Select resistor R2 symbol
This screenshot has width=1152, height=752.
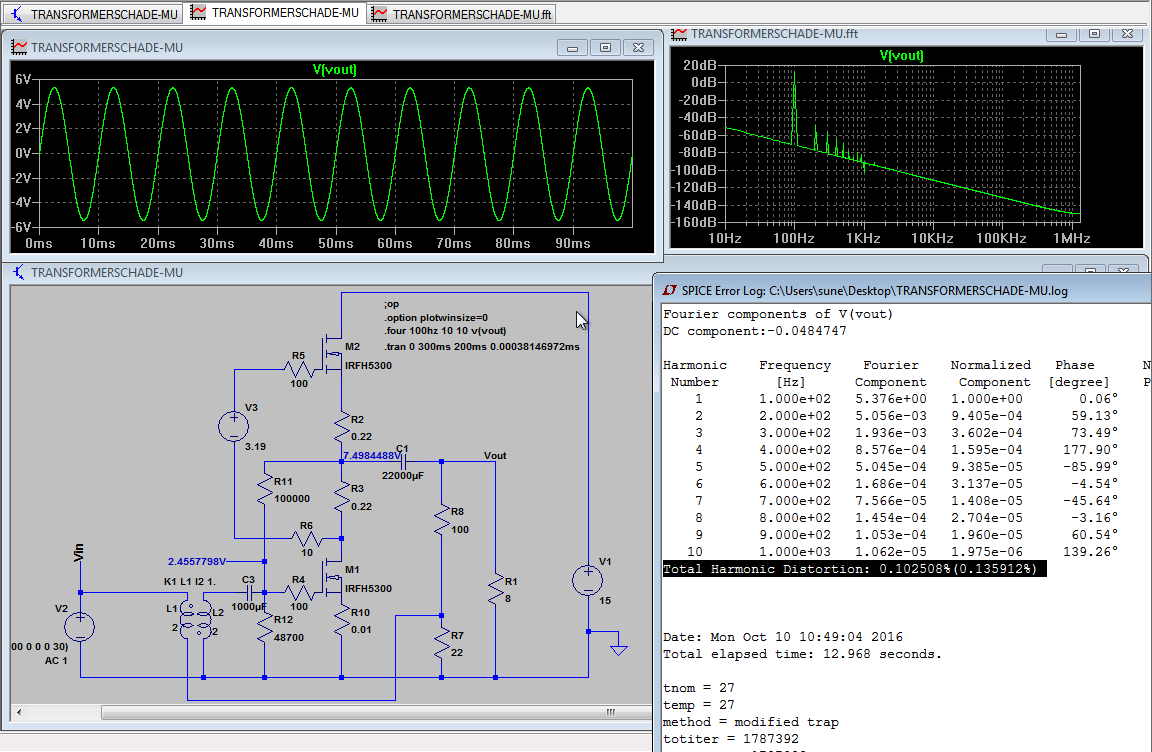pyautogui.click(x=342, y=427)
